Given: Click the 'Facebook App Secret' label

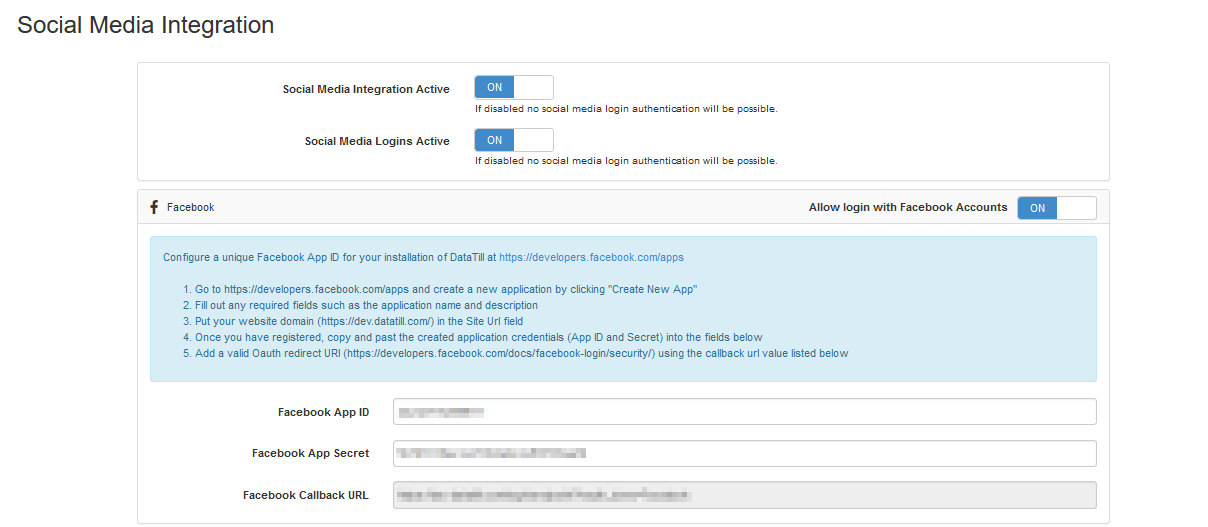Looking at the screenshot, I should click(x=310, y=453).
